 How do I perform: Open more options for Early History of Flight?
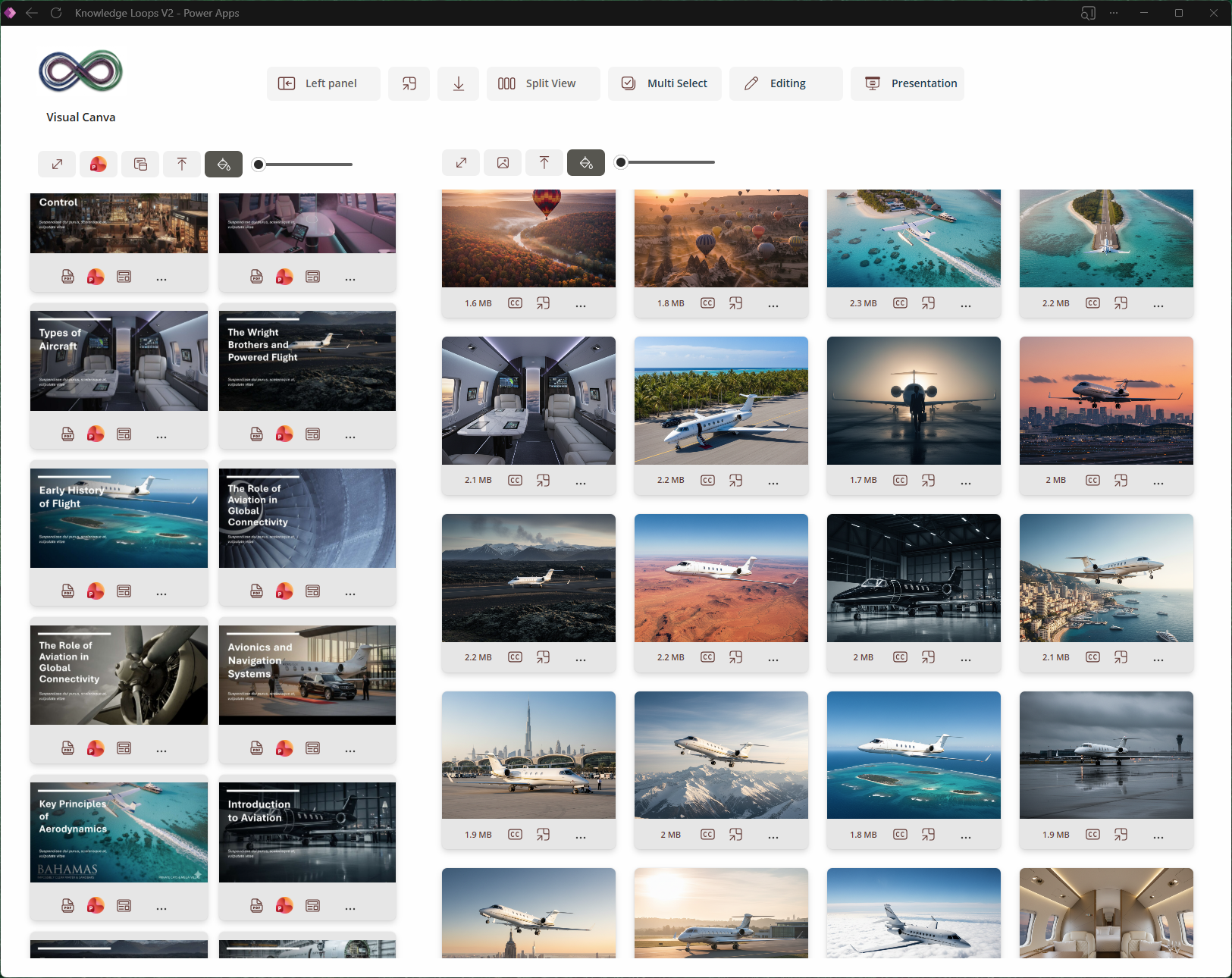(161, 594)
